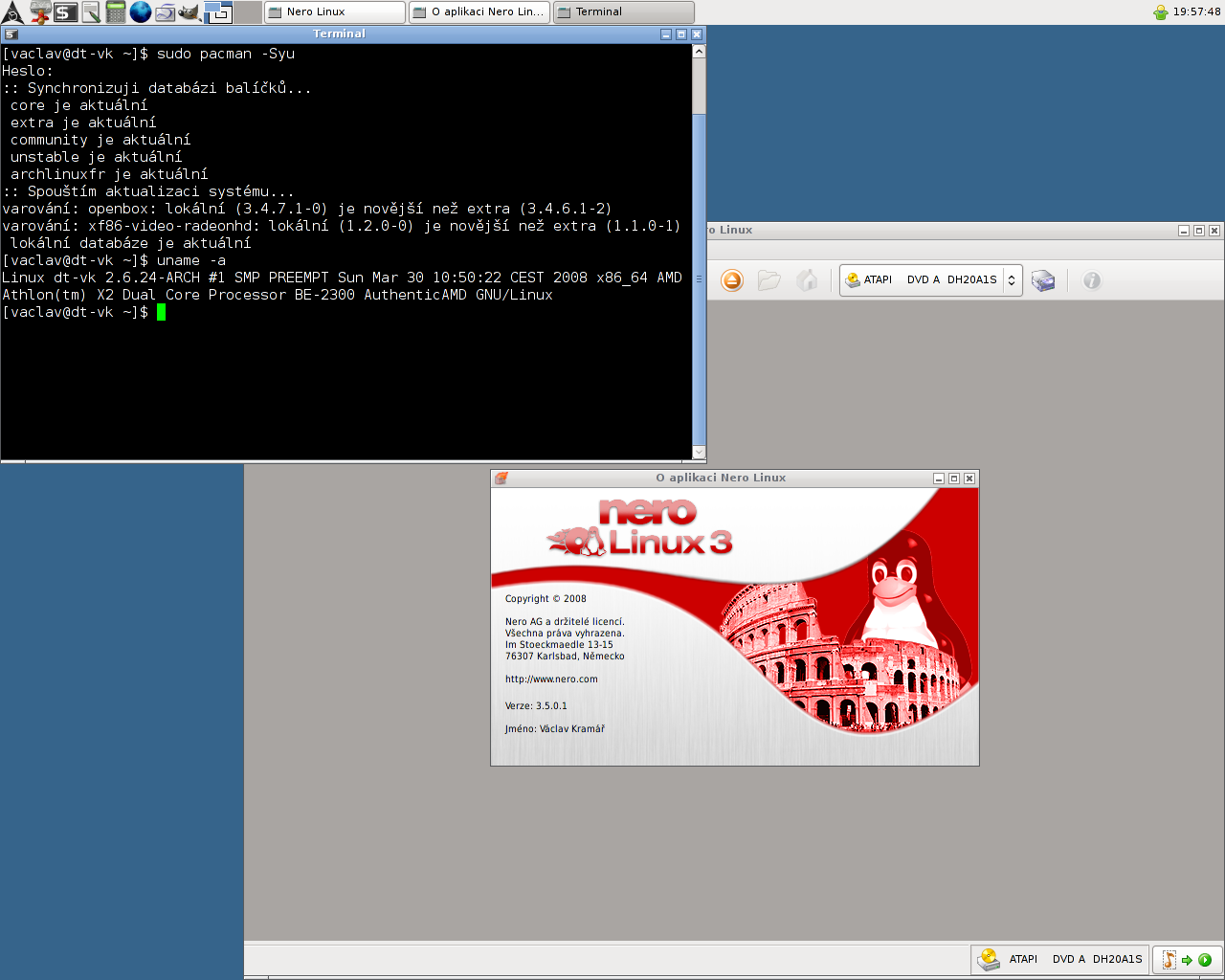Click the Terminal window menu icon
The image size is (1225, 980).
[x=11, y=34]
